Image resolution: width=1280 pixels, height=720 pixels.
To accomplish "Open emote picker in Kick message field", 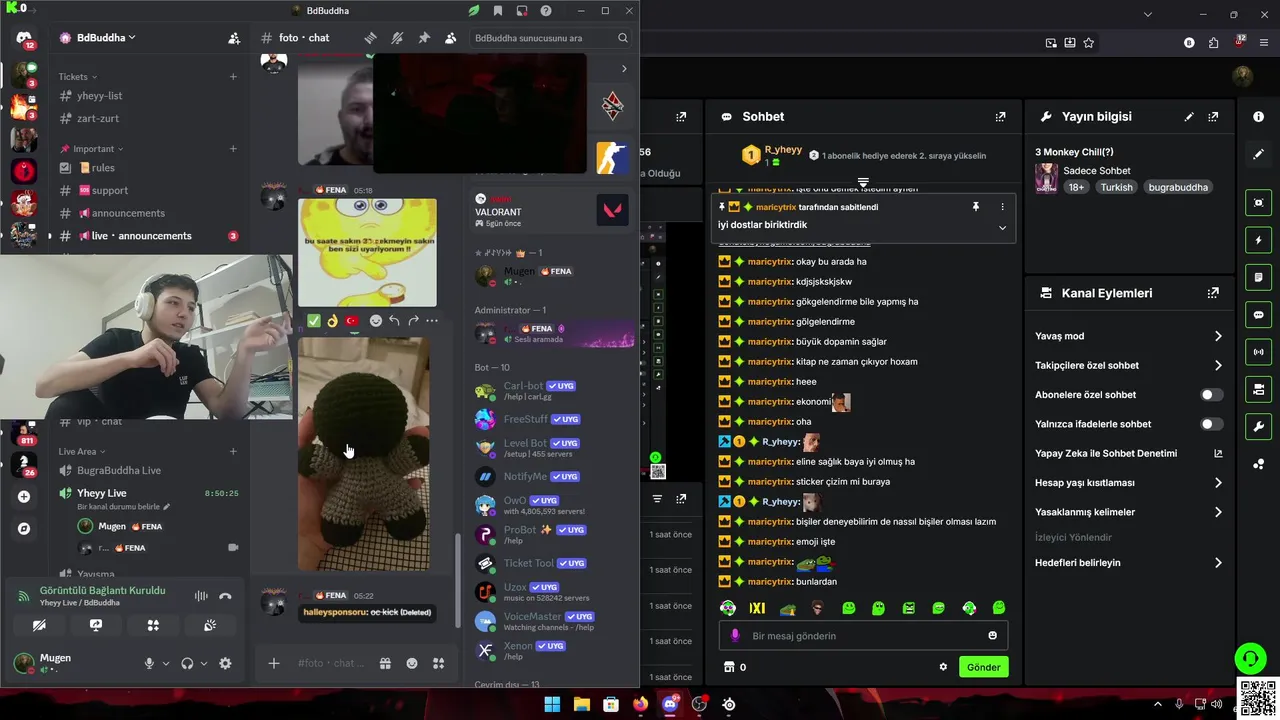I will click(x=993, y=636).
